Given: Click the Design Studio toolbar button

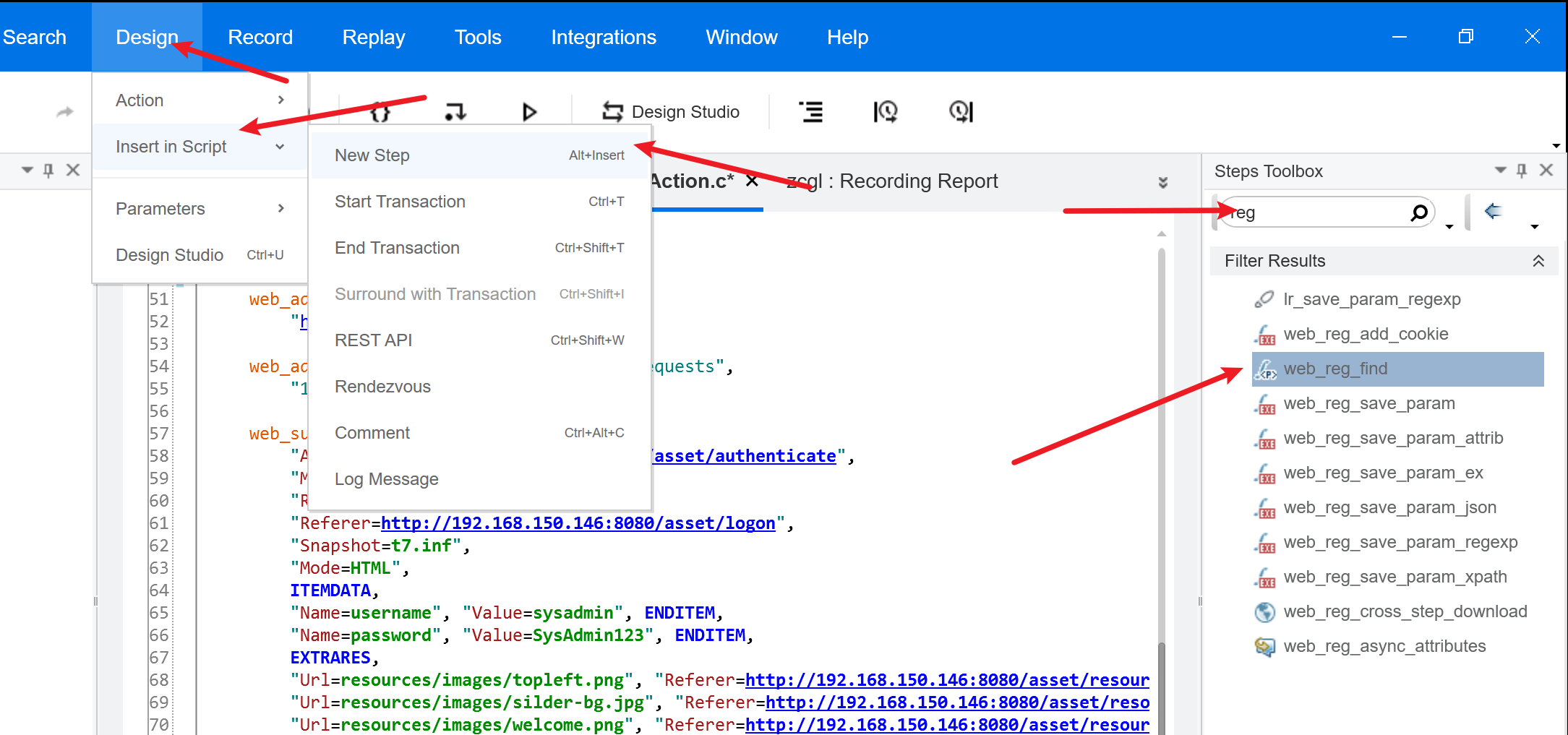Looking at the screenshot, I should (670, 112).
